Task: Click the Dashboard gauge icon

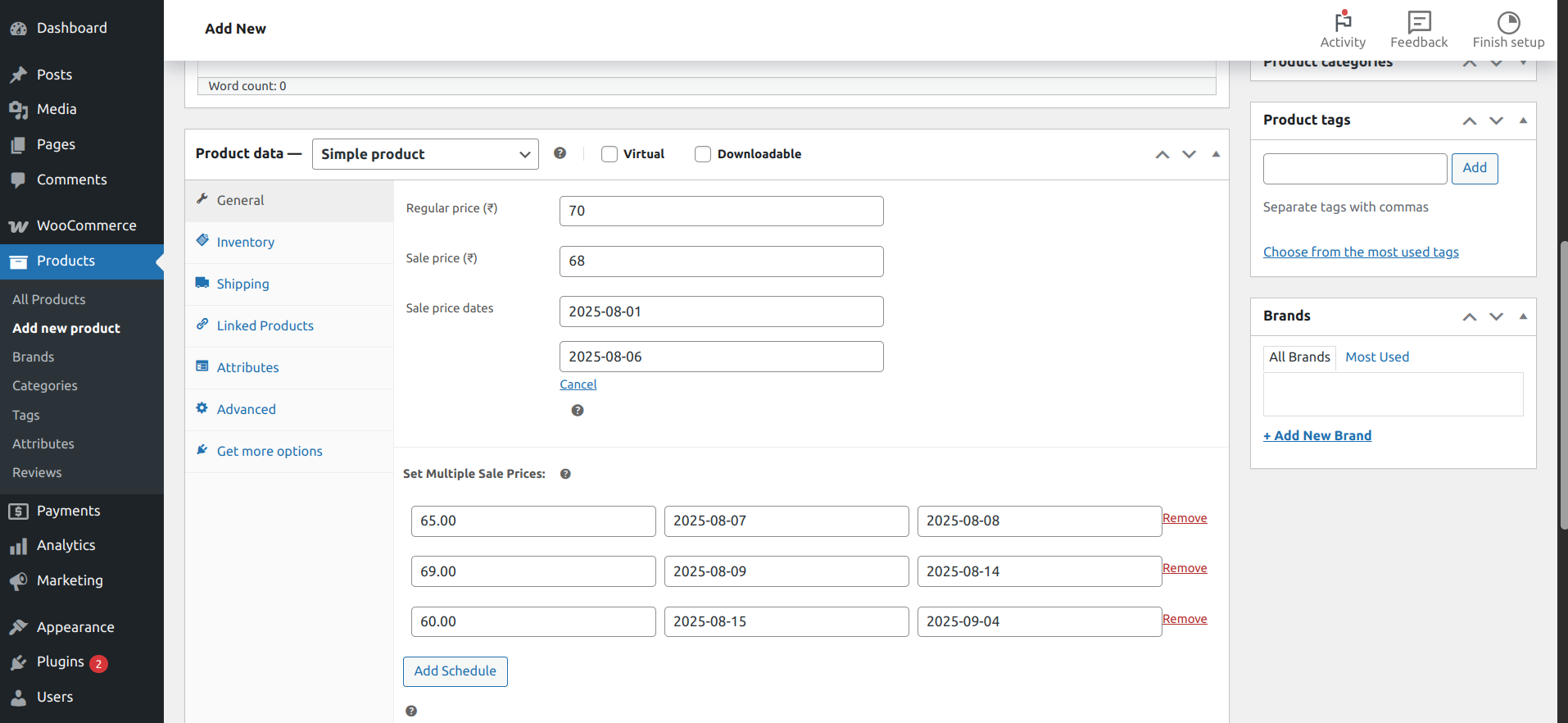Action: [x=19, y=29]
